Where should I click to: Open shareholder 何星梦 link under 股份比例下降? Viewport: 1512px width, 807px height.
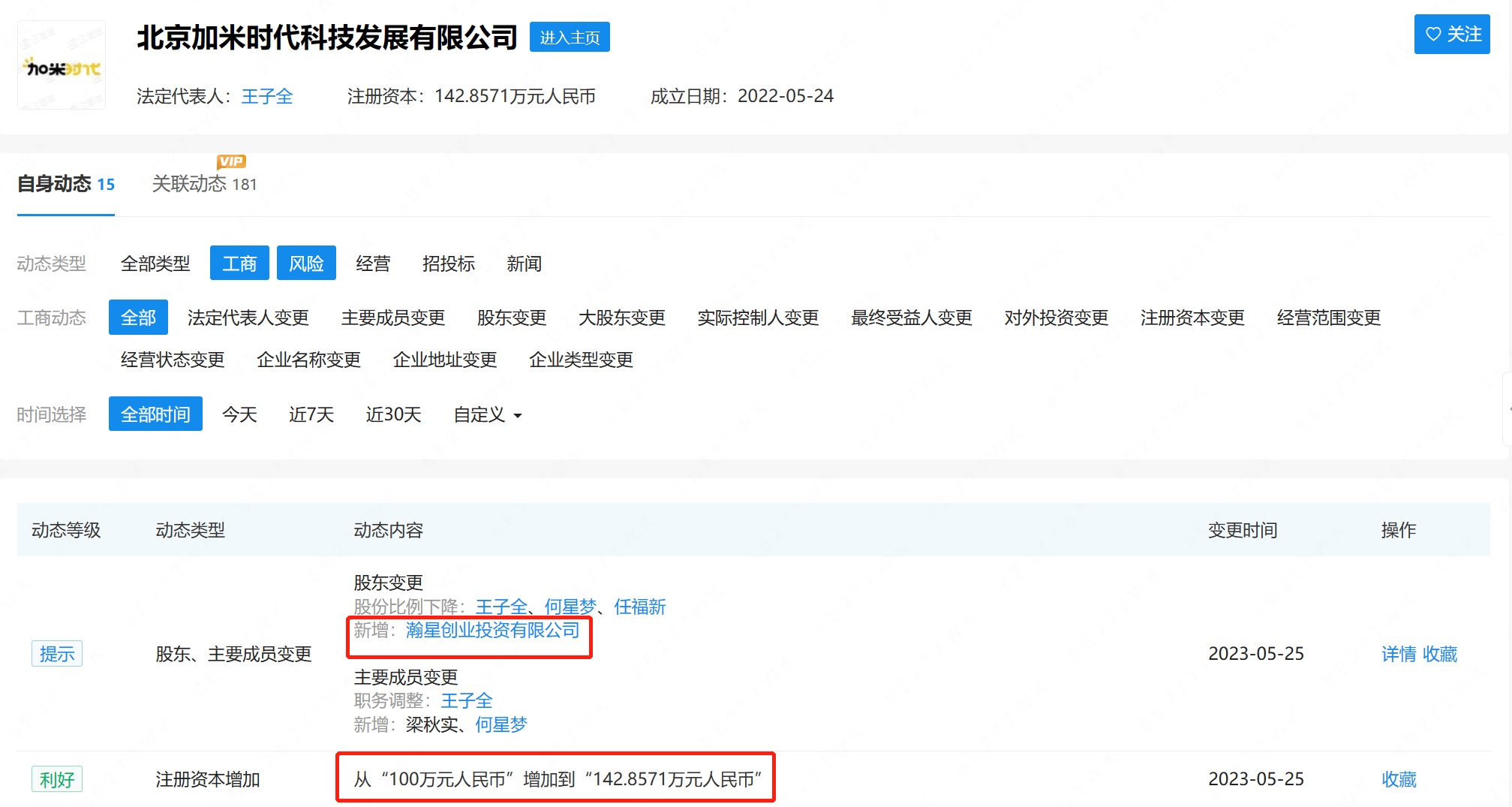(x=570, y=607)
